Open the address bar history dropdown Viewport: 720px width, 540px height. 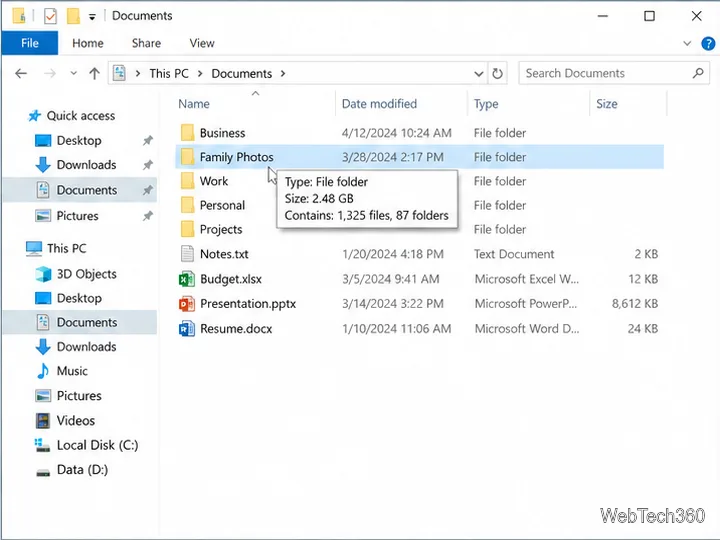478,74
